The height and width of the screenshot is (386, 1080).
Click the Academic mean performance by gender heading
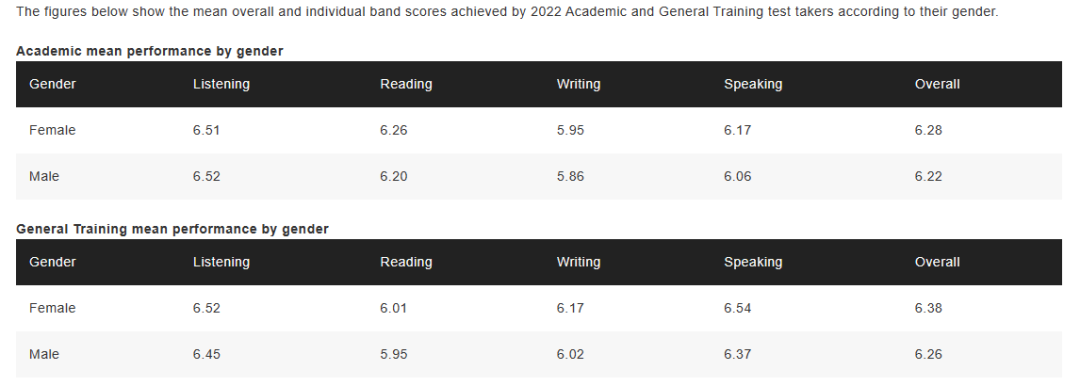click(149, 51)
